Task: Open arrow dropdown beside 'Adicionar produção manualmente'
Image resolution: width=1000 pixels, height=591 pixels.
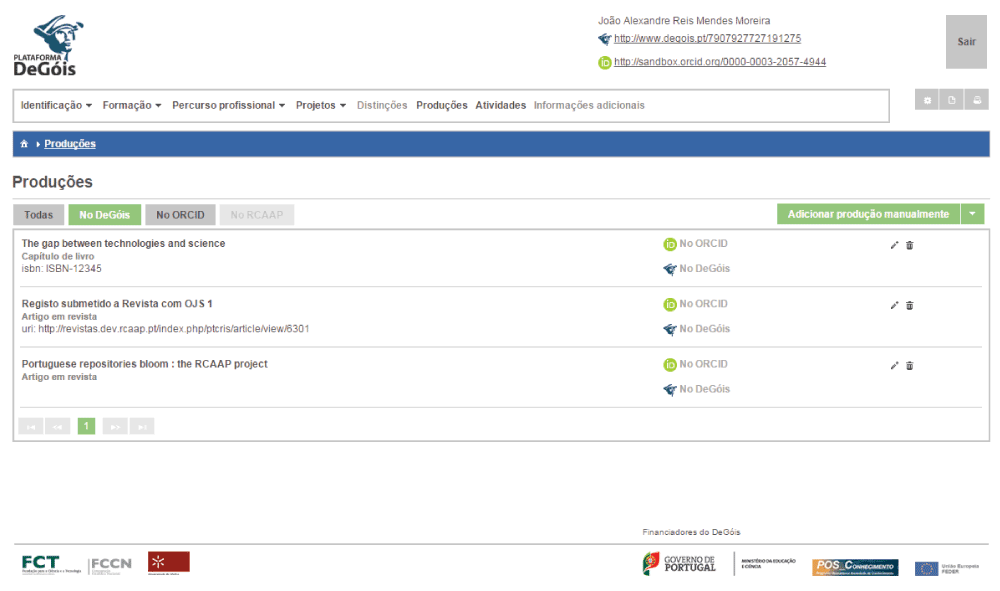Action: tap(972, 214)
